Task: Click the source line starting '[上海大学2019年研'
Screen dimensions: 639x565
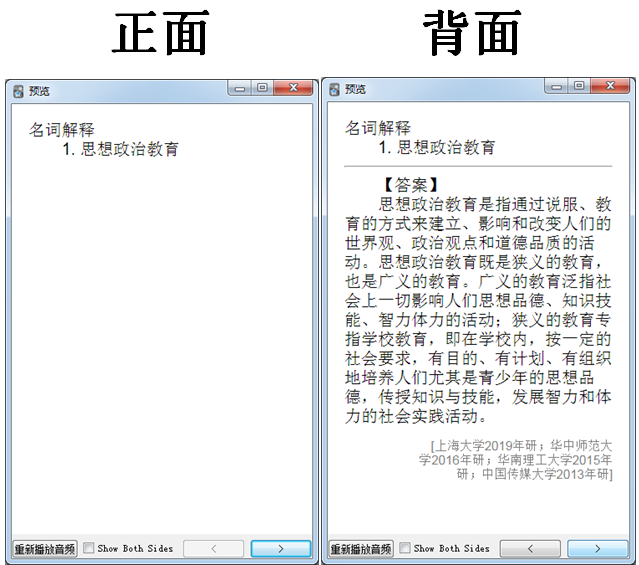Action: click(522, 446)
